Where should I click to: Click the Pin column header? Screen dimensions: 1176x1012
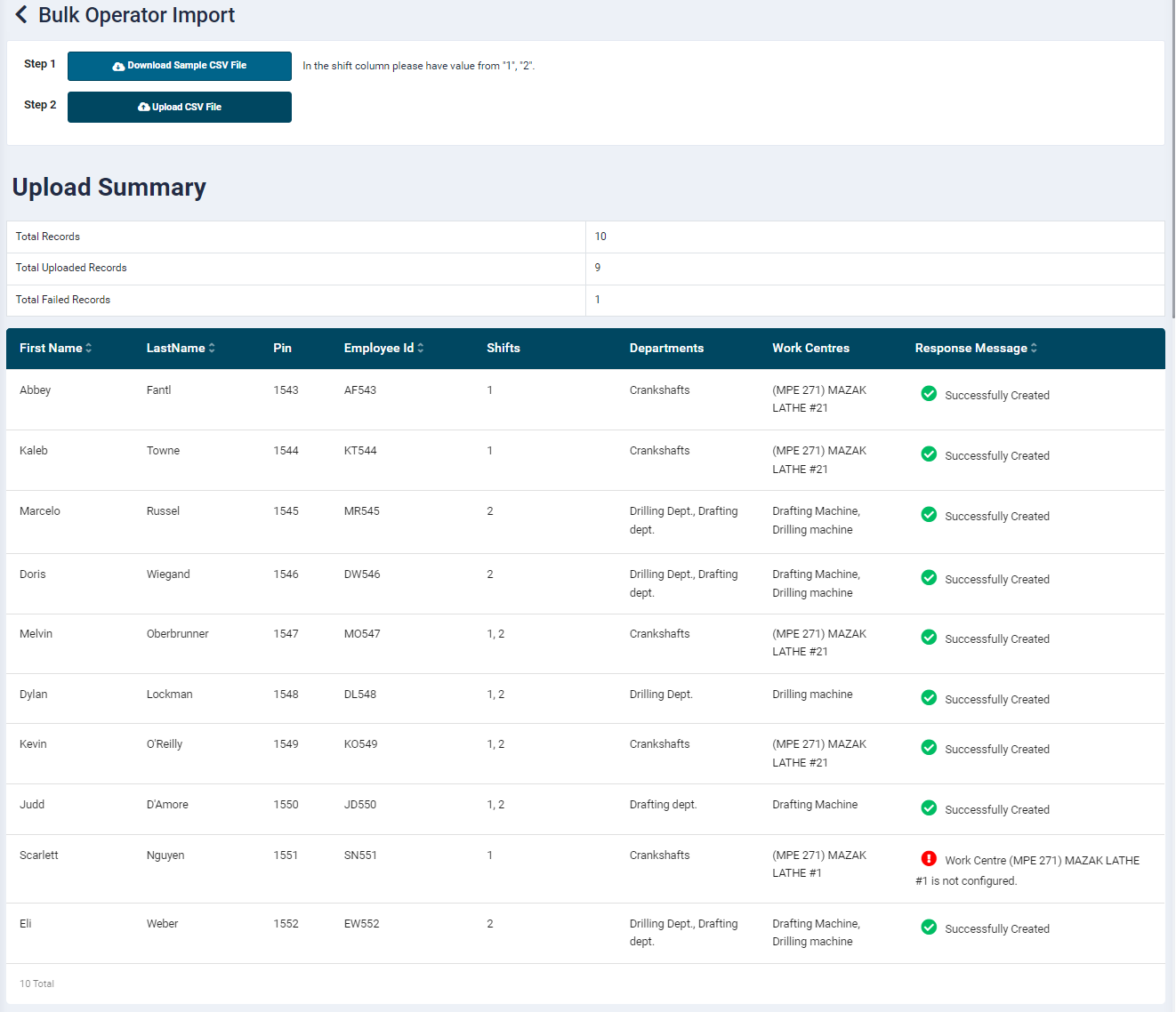point(282,349)
